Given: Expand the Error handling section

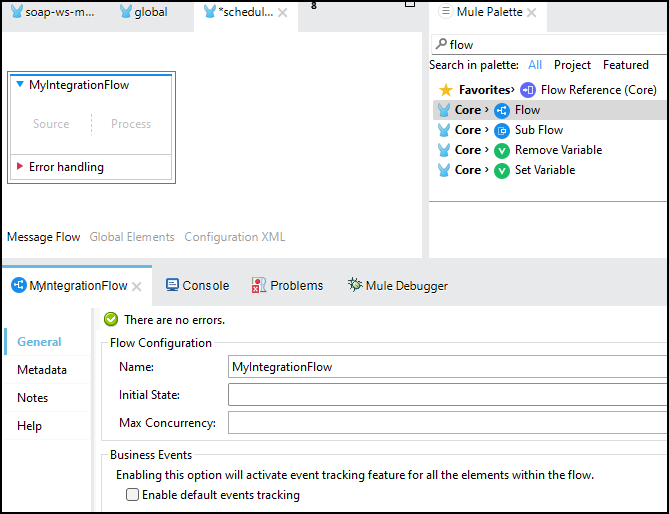Looking at the screenshot, I should (20, 167).
